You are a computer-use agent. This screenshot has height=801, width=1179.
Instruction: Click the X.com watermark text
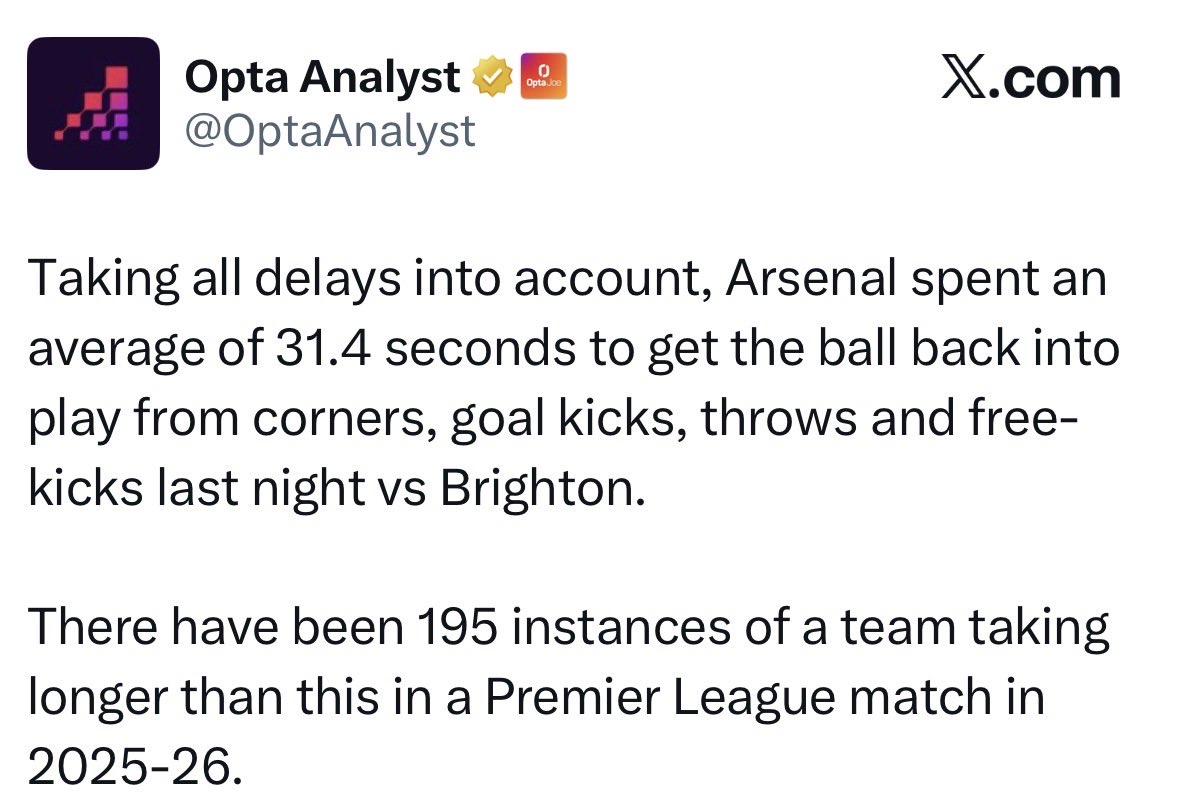tap(1031, 78)
